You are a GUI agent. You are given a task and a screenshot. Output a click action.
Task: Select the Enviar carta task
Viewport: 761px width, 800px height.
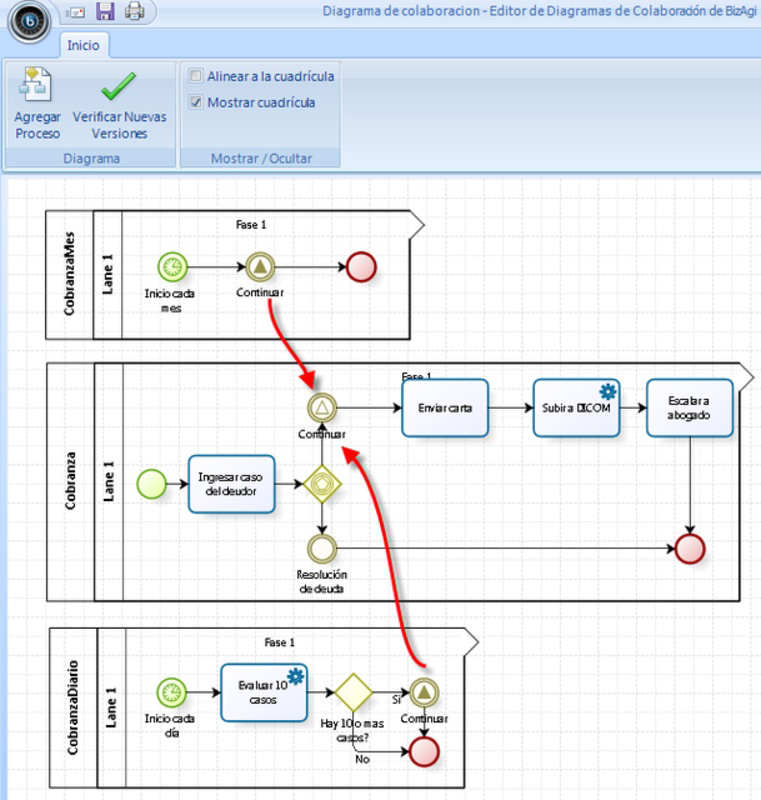click(x=445, y=408)
